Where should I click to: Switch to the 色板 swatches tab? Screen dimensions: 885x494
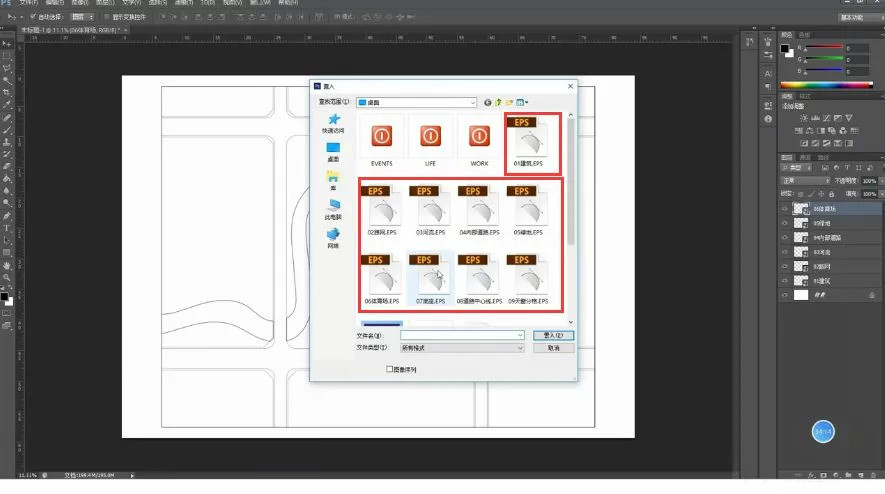pos(804,35)
